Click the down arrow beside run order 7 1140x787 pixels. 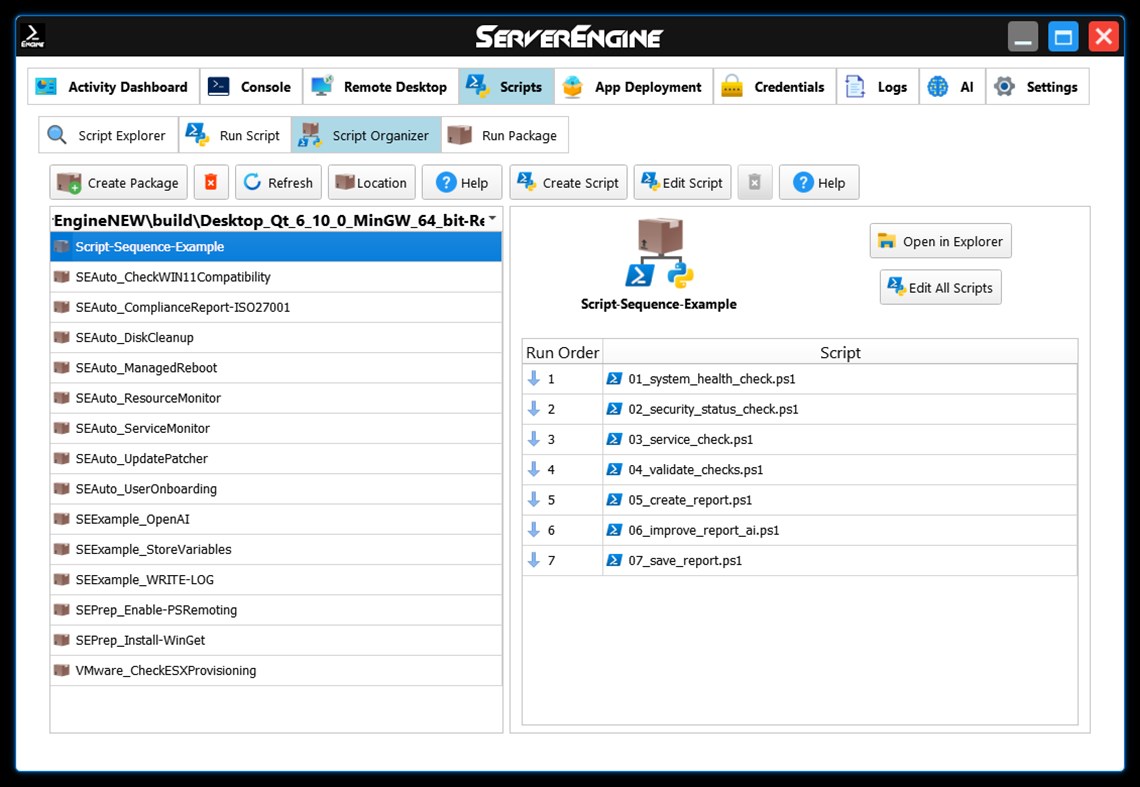[533, 560]
